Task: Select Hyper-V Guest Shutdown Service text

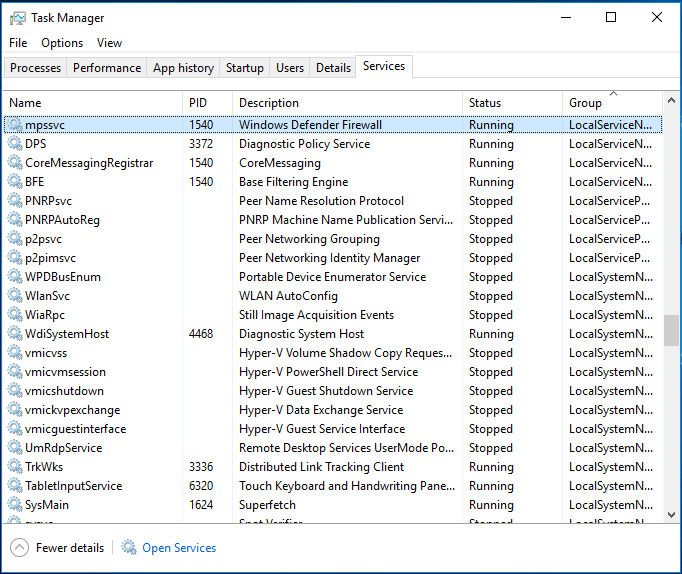Action: click(326, 390)
